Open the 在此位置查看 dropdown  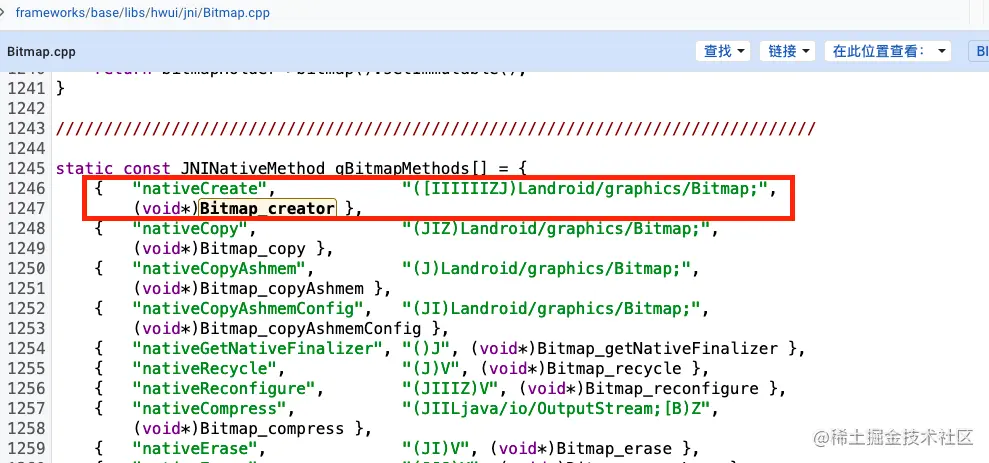coord(887,51)
